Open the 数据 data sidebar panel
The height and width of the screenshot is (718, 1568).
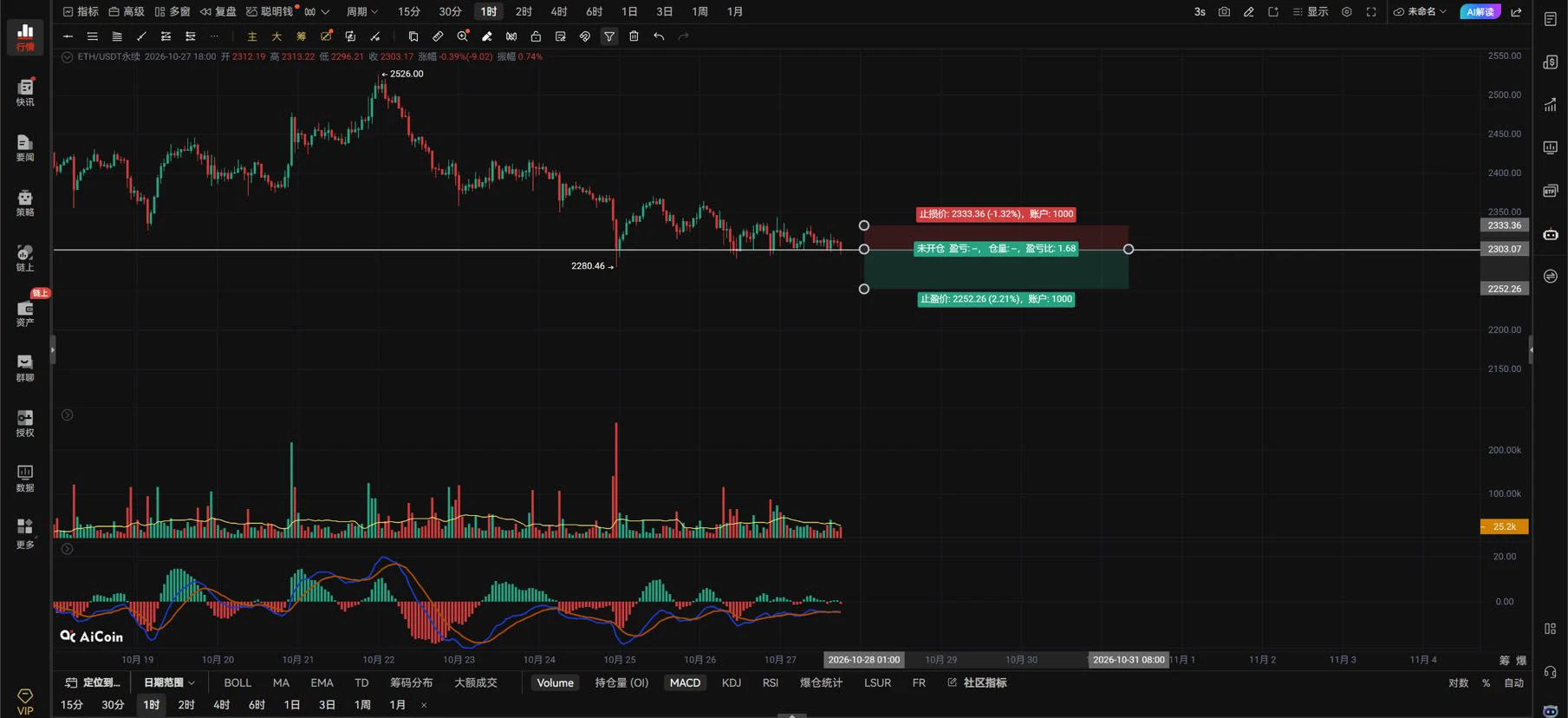(25, 478)
